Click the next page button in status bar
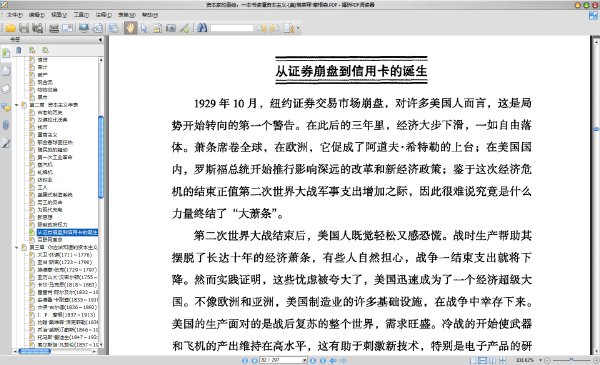The image size is (600, 365). pyautogui.click(x=313, y=360)
